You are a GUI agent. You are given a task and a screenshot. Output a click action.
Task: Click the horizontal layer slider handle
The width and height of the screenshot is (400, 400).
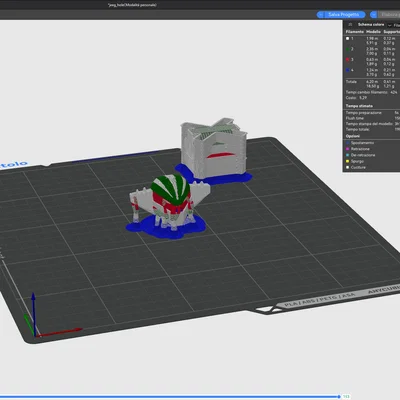coord(339,397)
